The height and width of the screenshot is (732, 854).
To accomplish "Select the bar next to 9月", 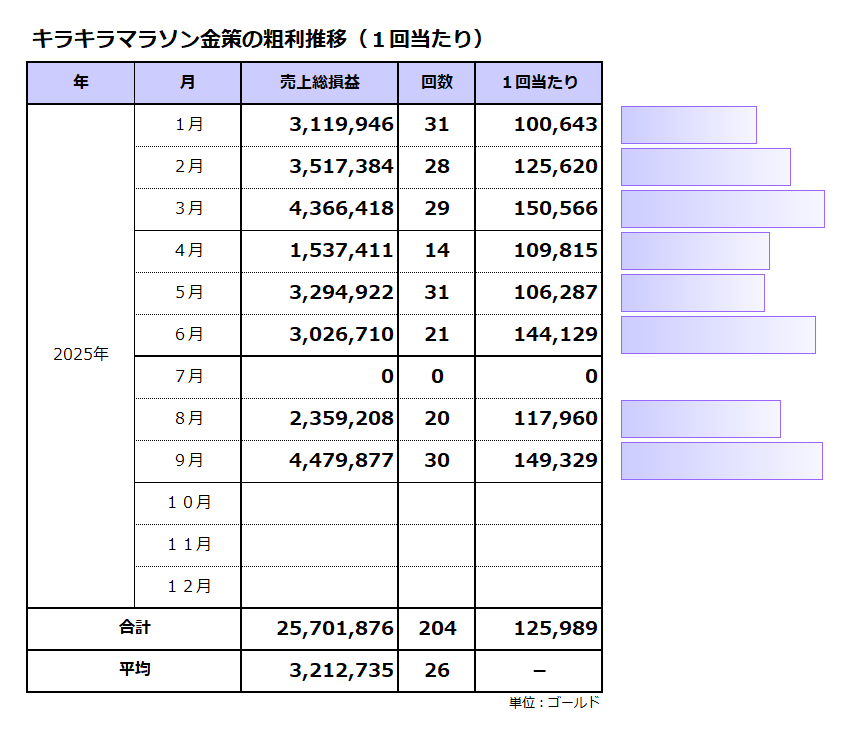I will click(x=721, y=461).
